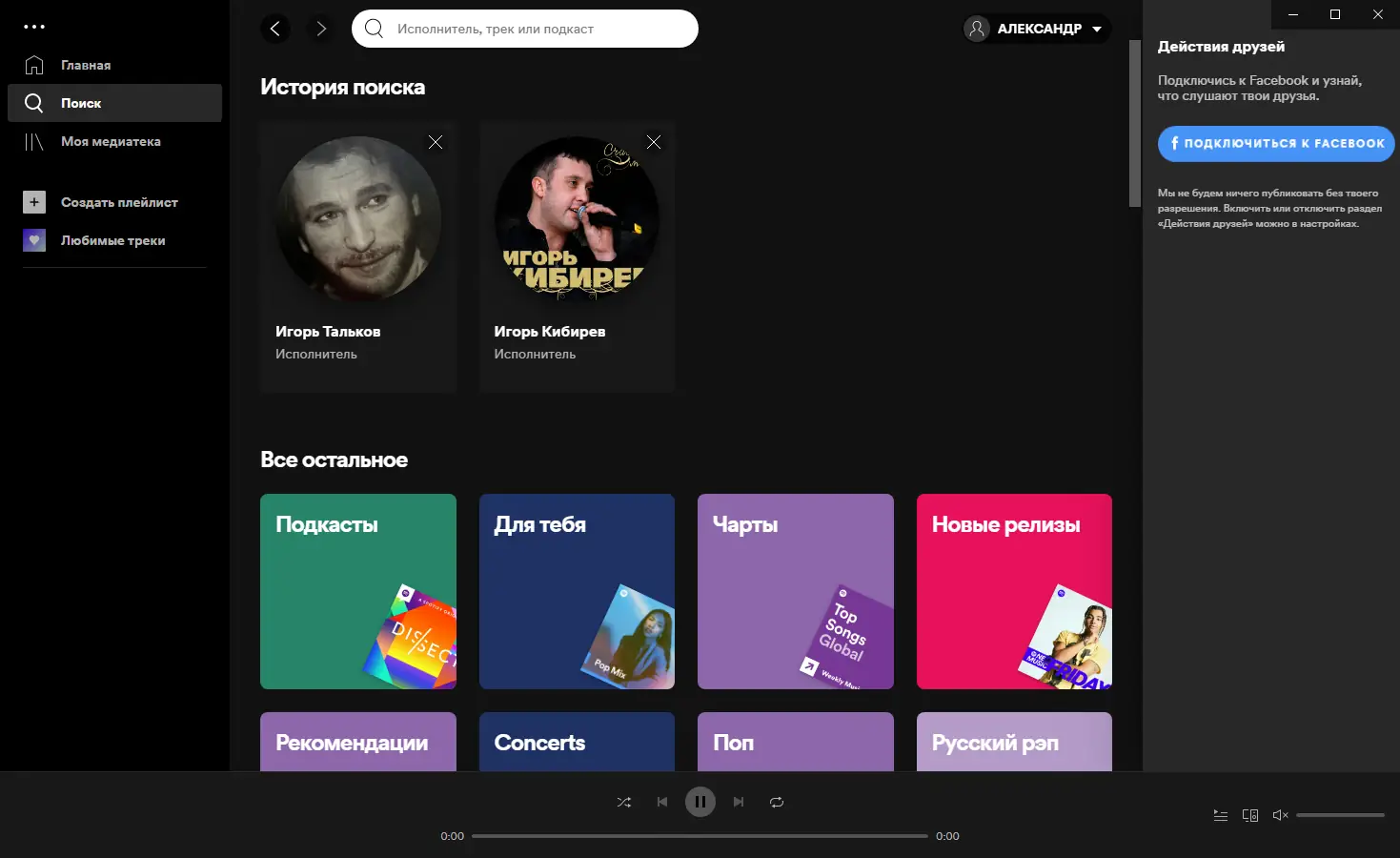Click the Игорь Тальков artist name
This screenshot has height=858, width=1400.
[328, 332]
